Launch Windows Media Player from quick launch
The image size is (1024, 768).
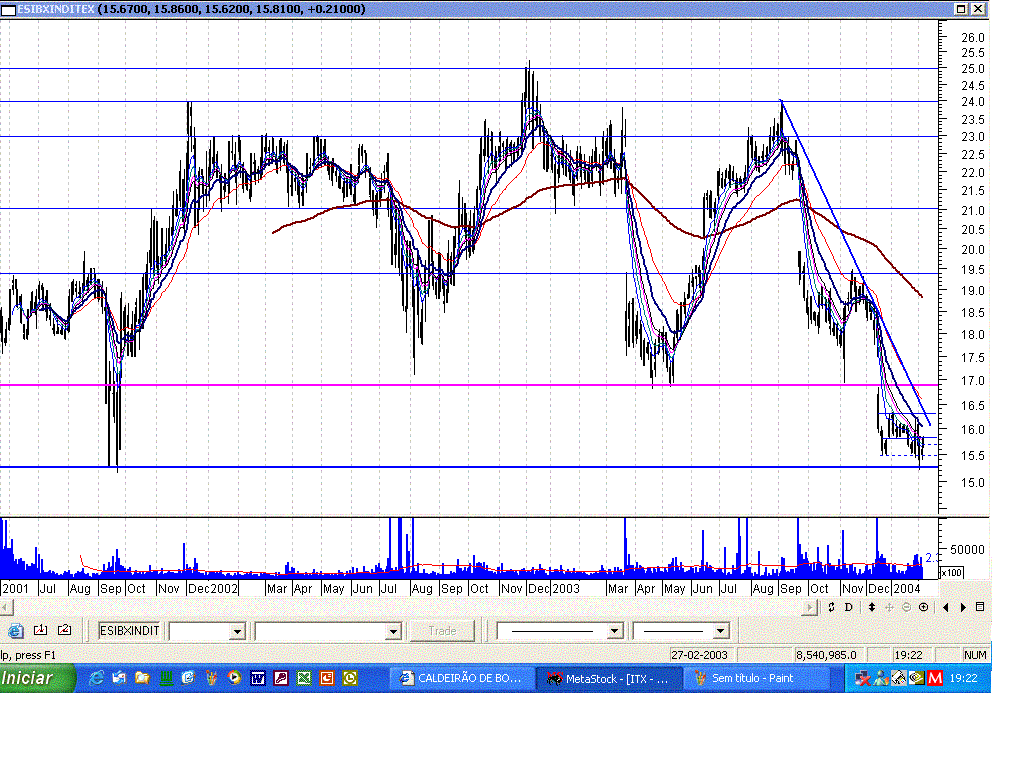(x=234, y=679)
